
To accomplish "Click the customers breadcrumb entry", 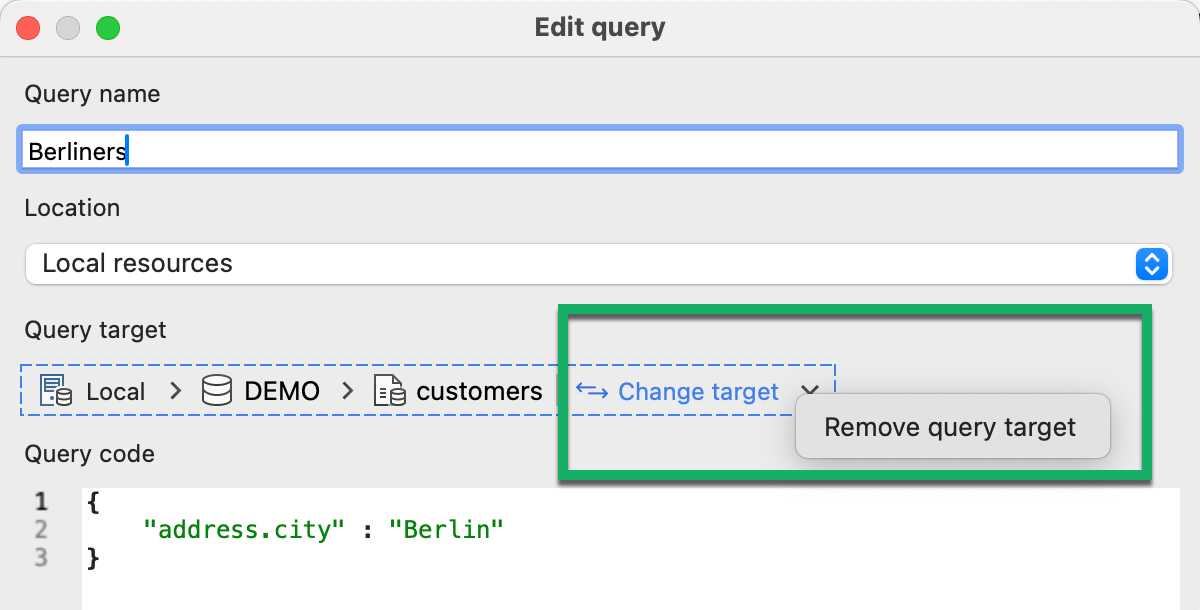I will (x=478, y=391).
